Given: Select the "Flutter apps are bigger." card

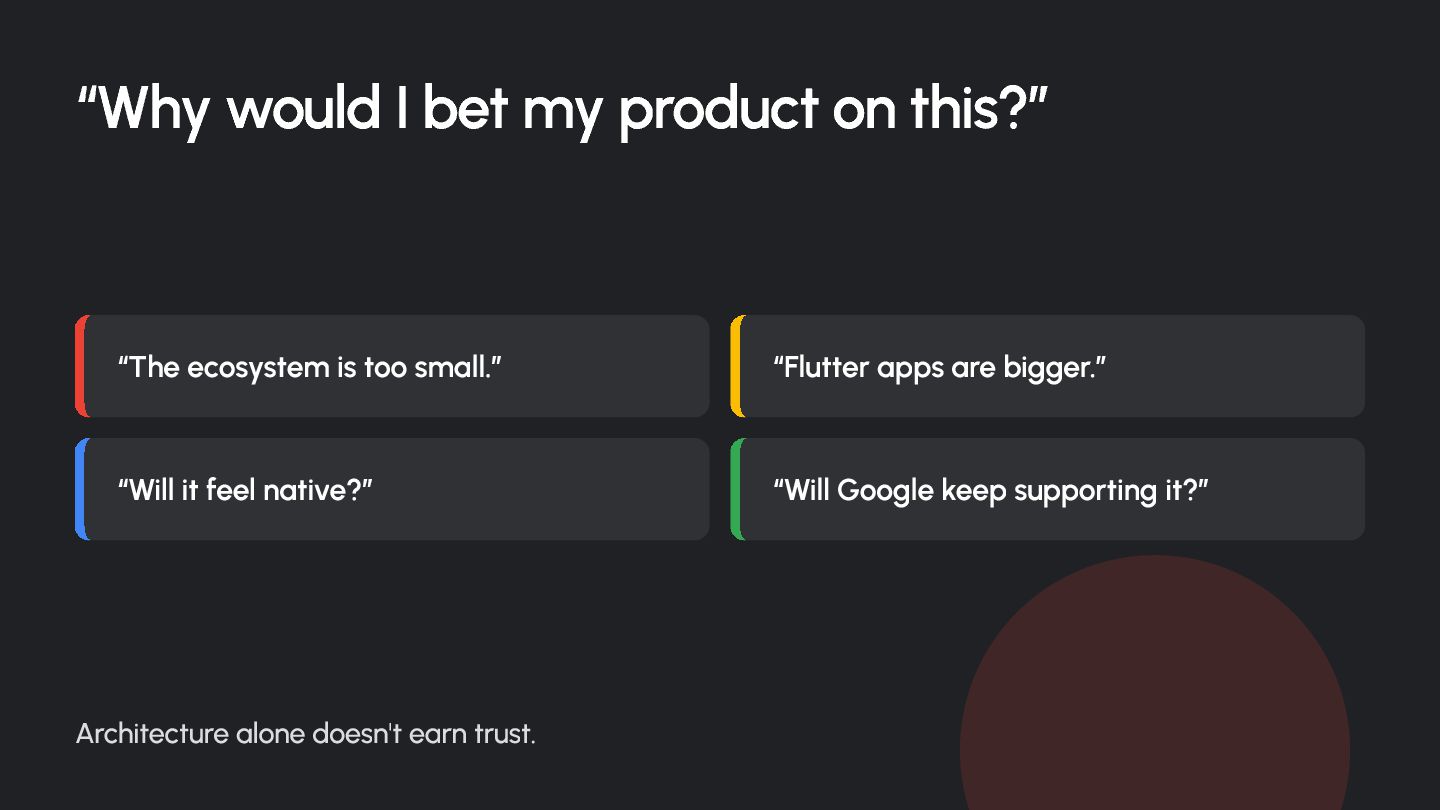Looking at the screenshot, I should pyautogui.click(x=1048, y=366).
